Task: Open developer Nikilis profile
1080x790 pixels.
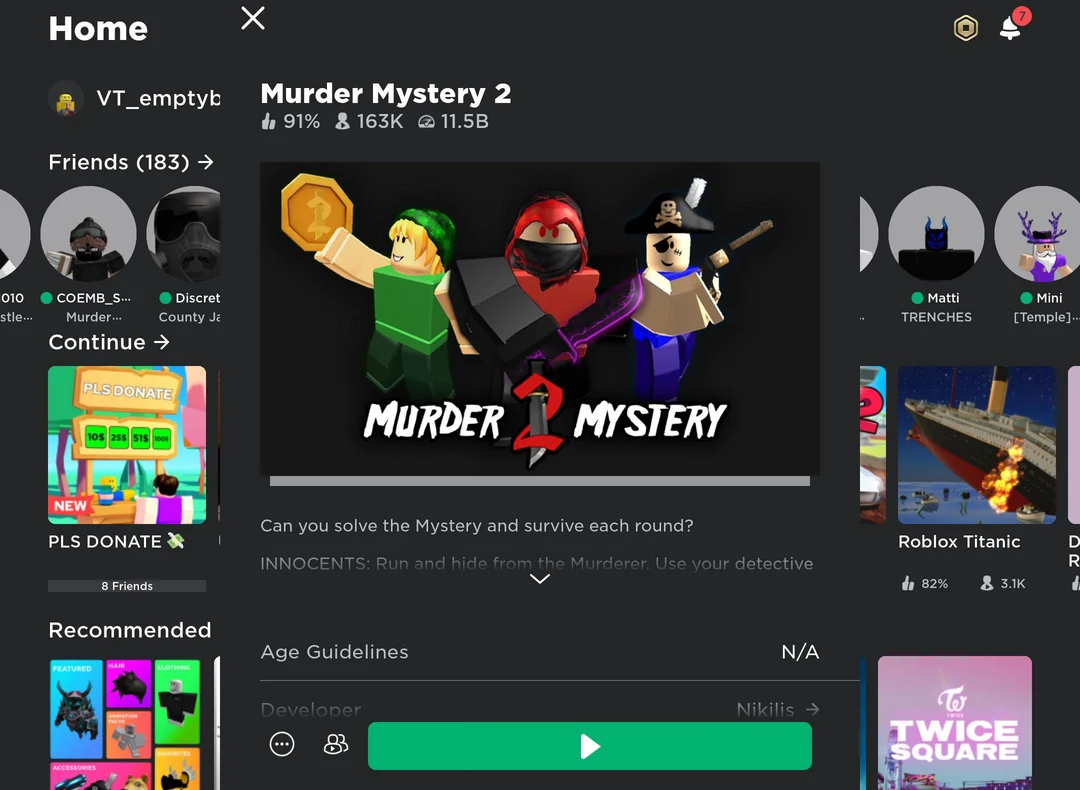Action: [777, 709]
